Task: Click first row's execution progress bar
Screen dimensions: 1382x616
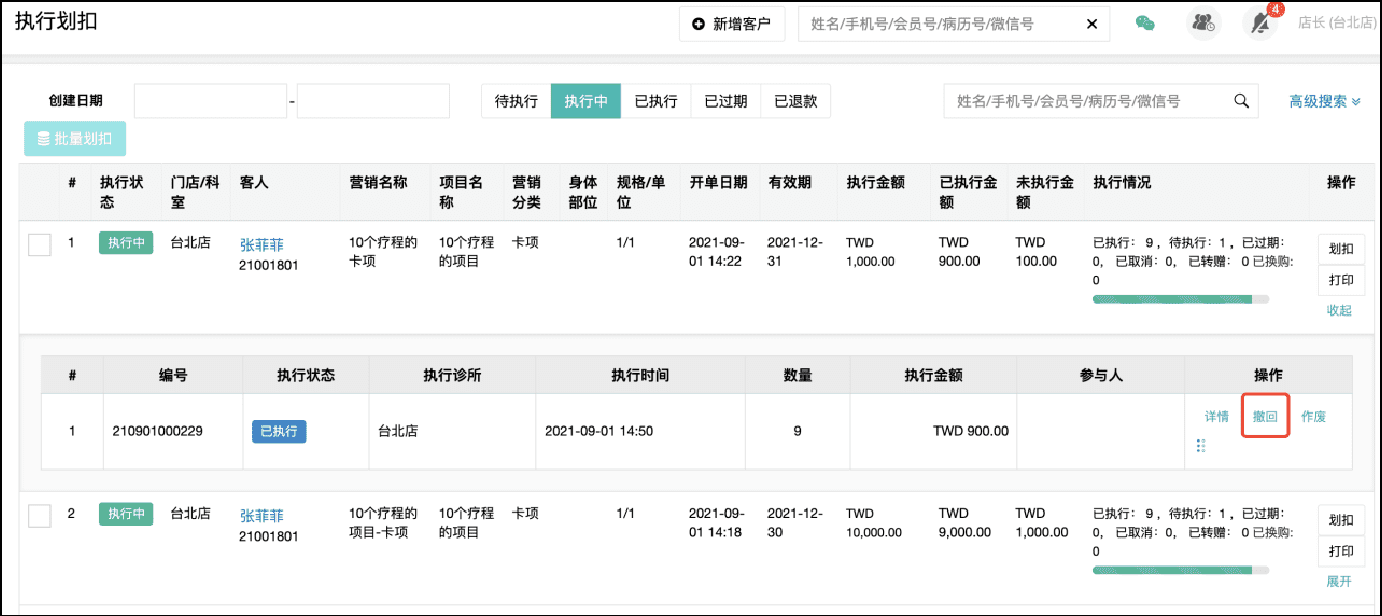Action: (x=1180, y=299)
